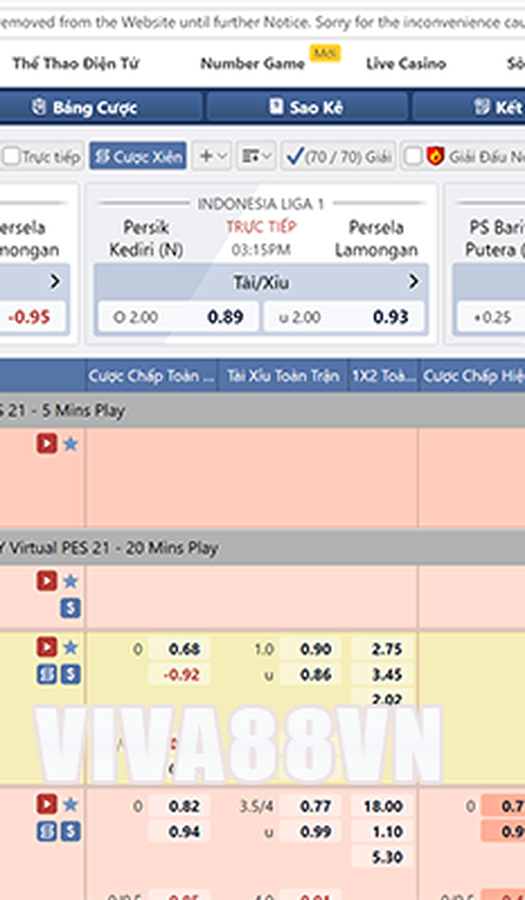Play live stream in 5 Mins Play row
Image resolution: width=525 pixels, height=900 pixels.
coord(47,444)
